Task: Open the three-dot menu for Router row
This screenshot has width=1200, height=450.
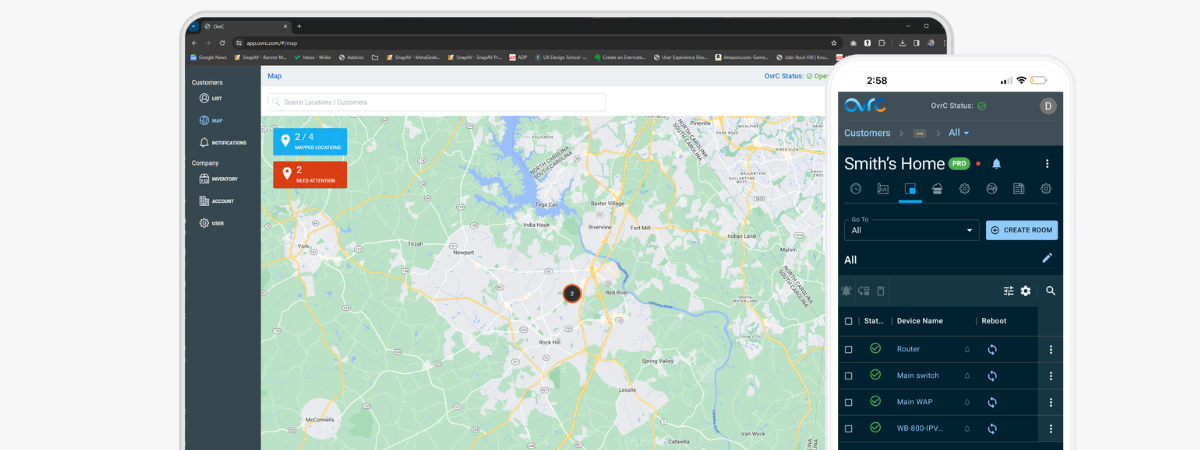Action: (1051, 350)
